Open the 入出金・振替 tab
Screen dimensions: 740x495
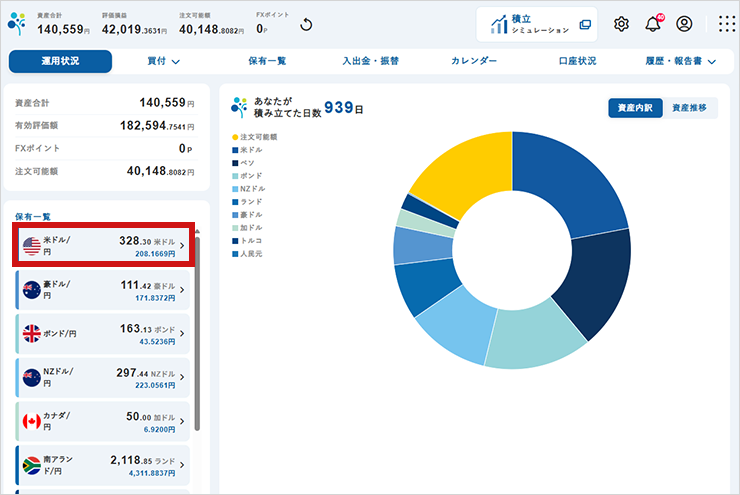(x=370, y=61)
